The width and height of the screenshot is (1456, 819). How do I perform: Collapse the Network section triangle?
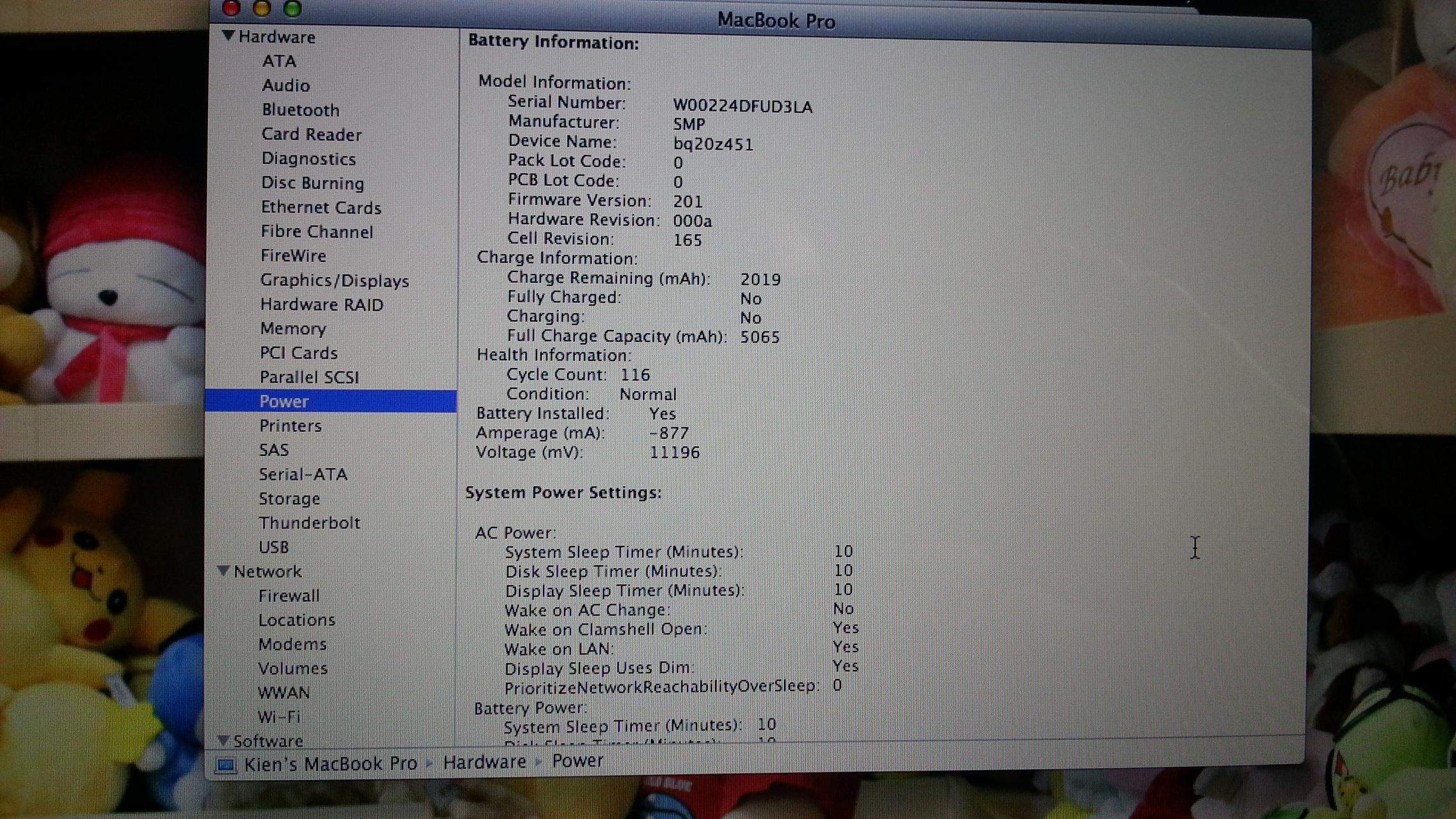tap(223, 571)
